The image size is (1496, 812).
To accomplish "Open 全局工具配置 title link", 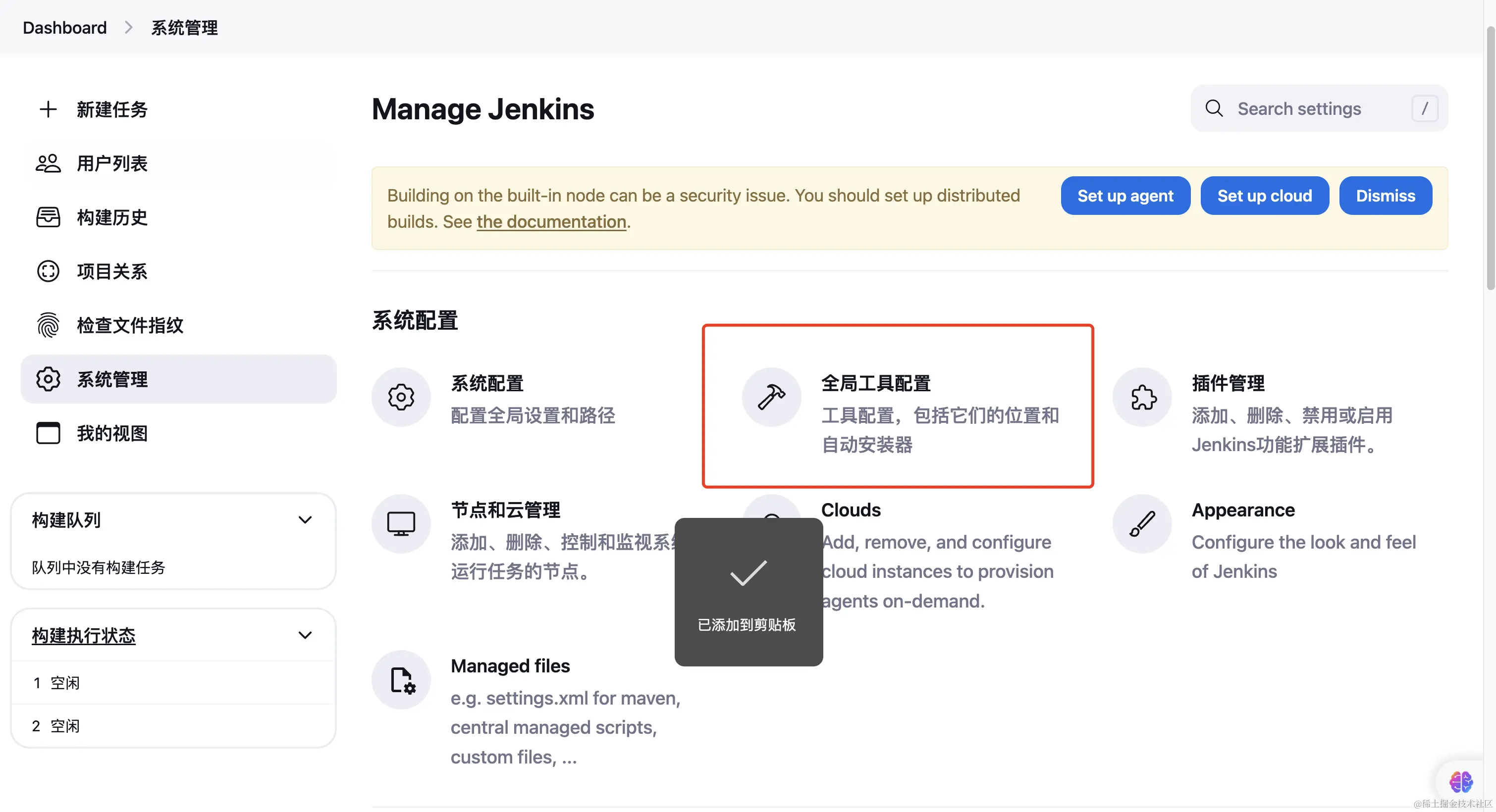I will 876,383.
